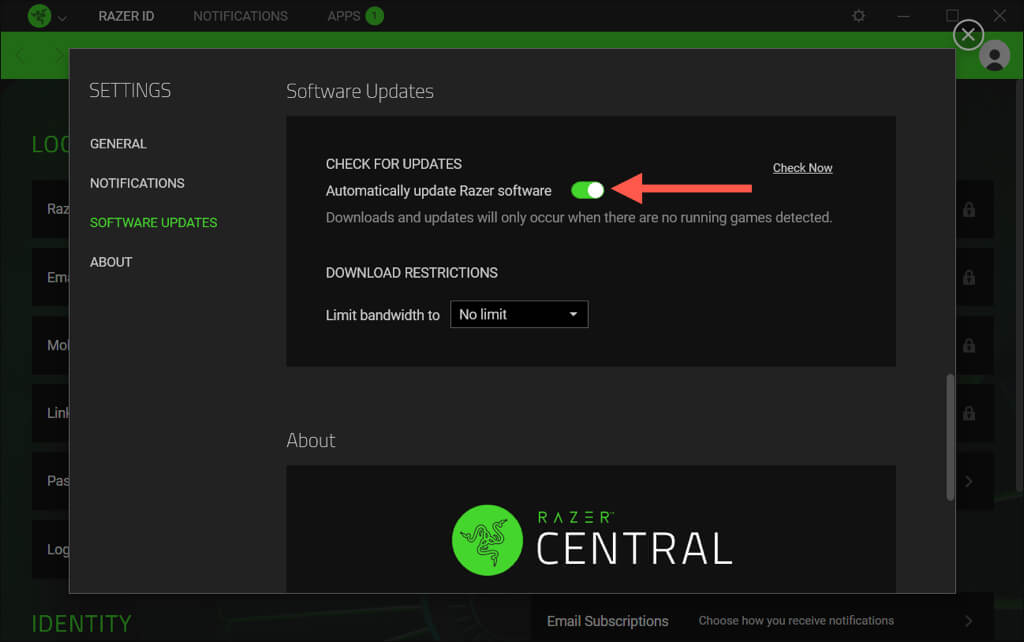This screenshot has width=1024, height=642.
Task: Click the About section title
Action: [x=311, y=440]
